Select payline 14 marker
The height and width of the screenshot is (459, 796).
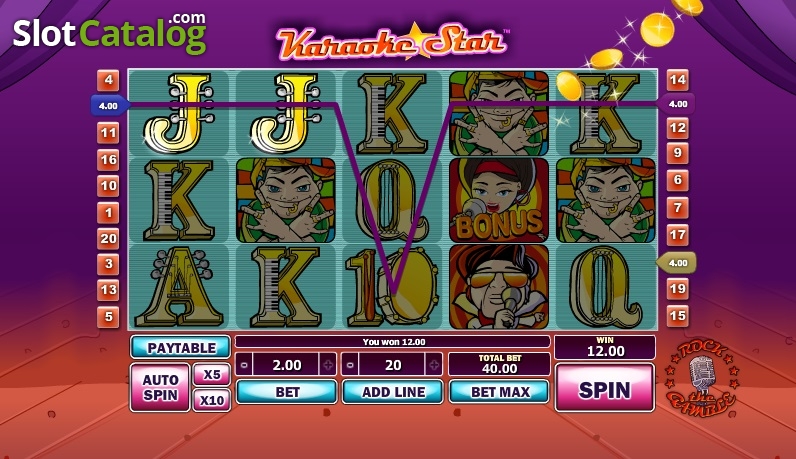[x=678, y=80]
